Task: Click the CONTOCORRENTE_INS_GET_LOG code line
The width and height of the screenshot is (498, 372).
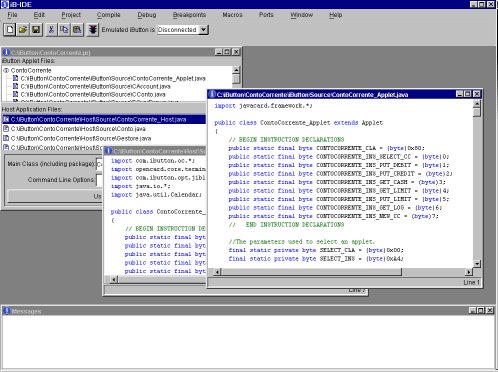Action: tap(335, 208)
